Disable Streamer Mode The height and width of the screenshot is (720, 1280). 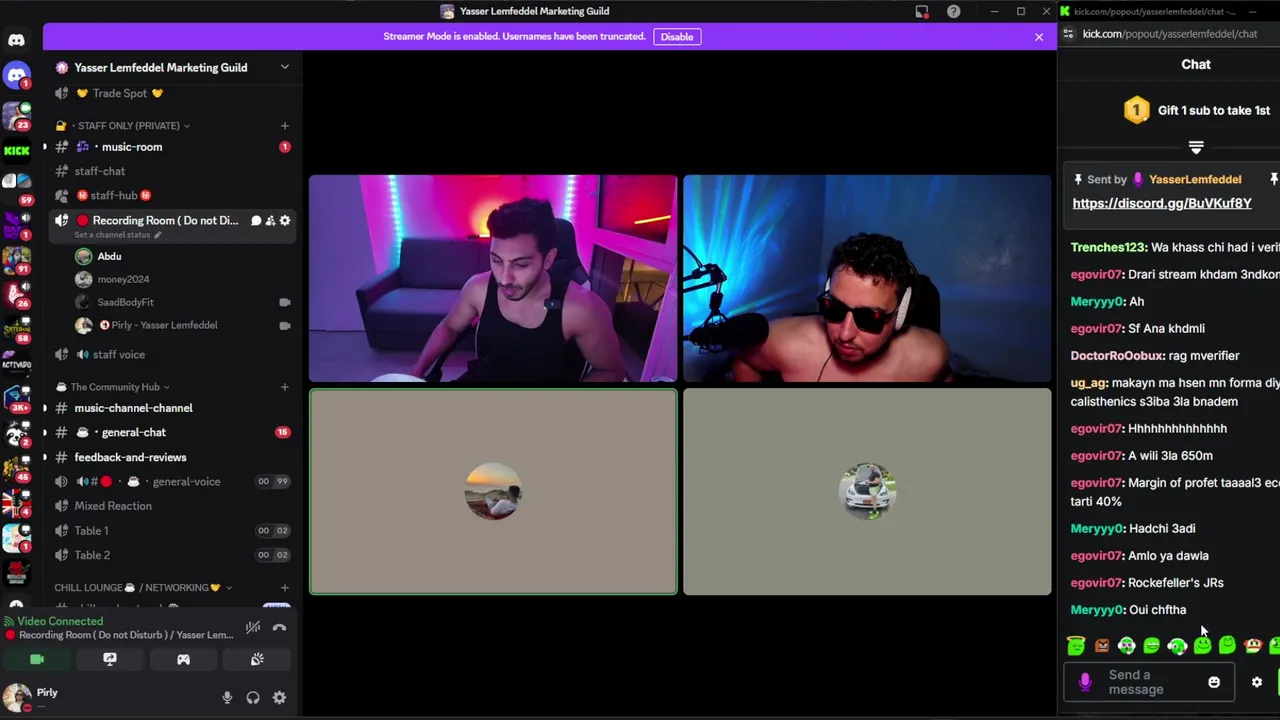676,36
